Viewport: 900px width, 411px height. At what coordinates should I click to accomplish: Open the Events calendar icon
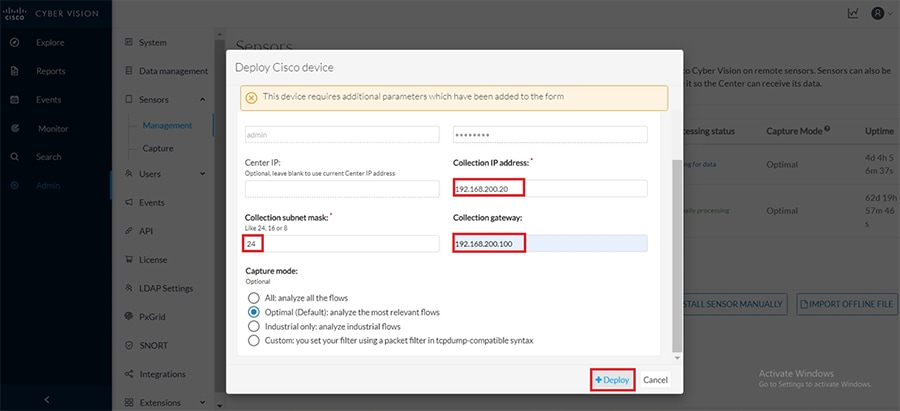tap(15, 100)
